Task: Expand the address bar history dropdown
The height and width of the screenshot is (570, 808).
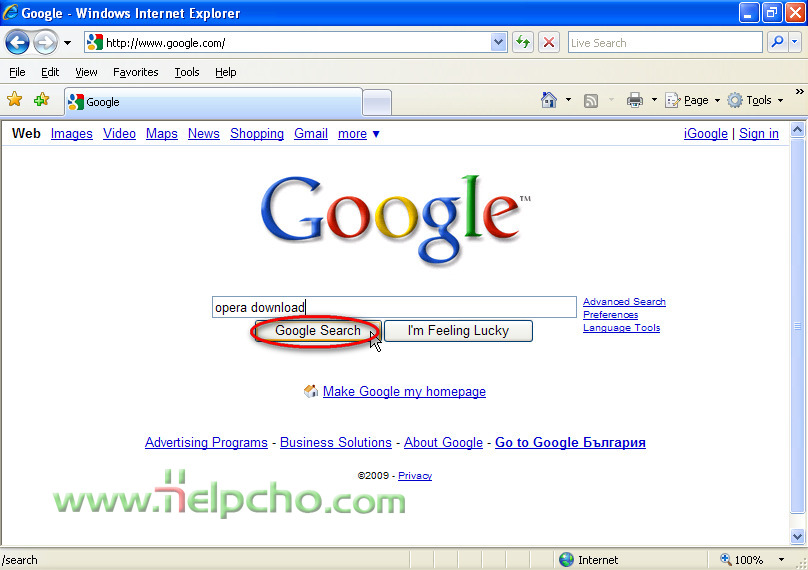Action: (x=498, y=42)
